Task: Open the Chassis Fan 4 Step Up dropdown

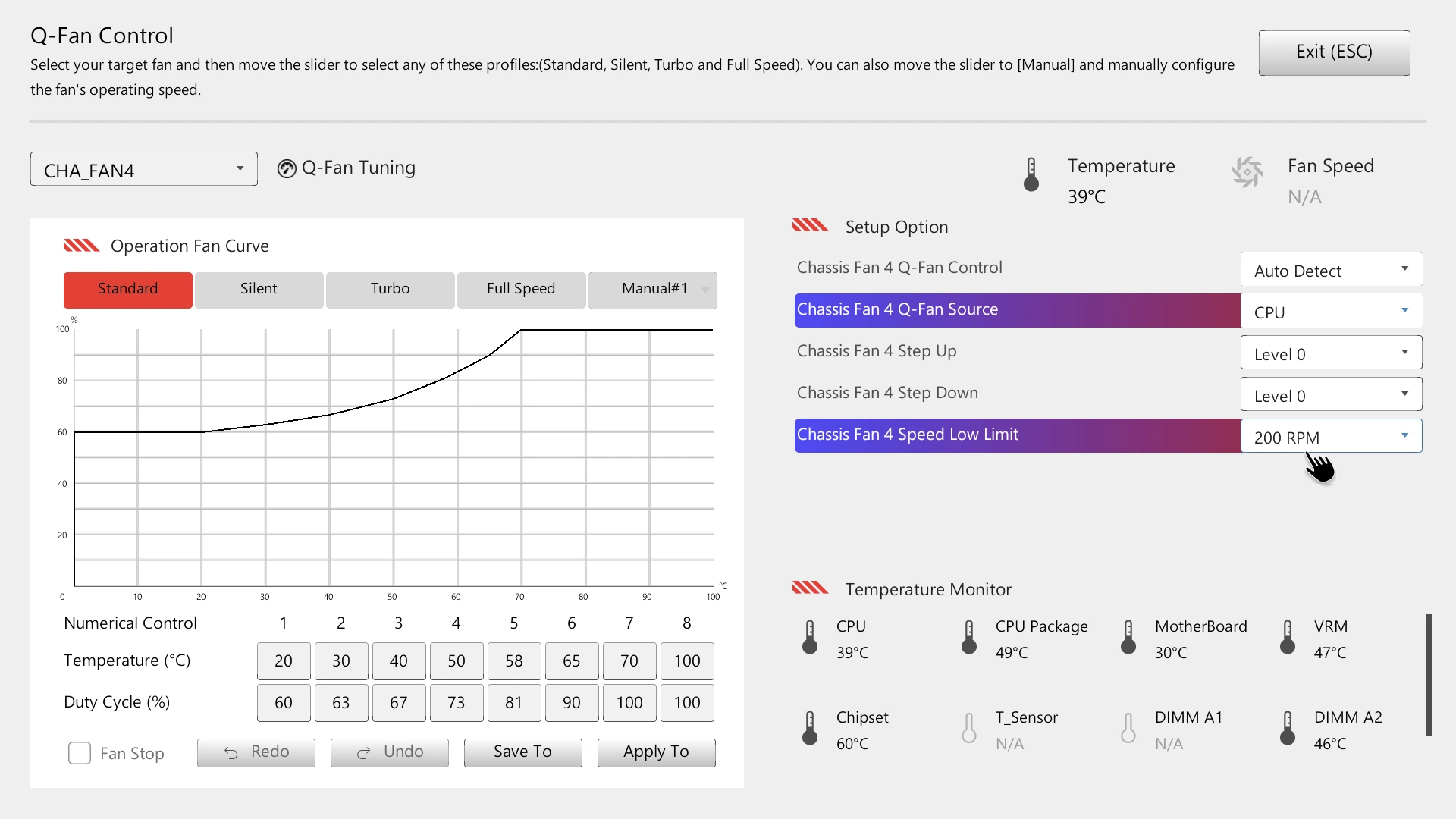Action: pos(1331,353)
